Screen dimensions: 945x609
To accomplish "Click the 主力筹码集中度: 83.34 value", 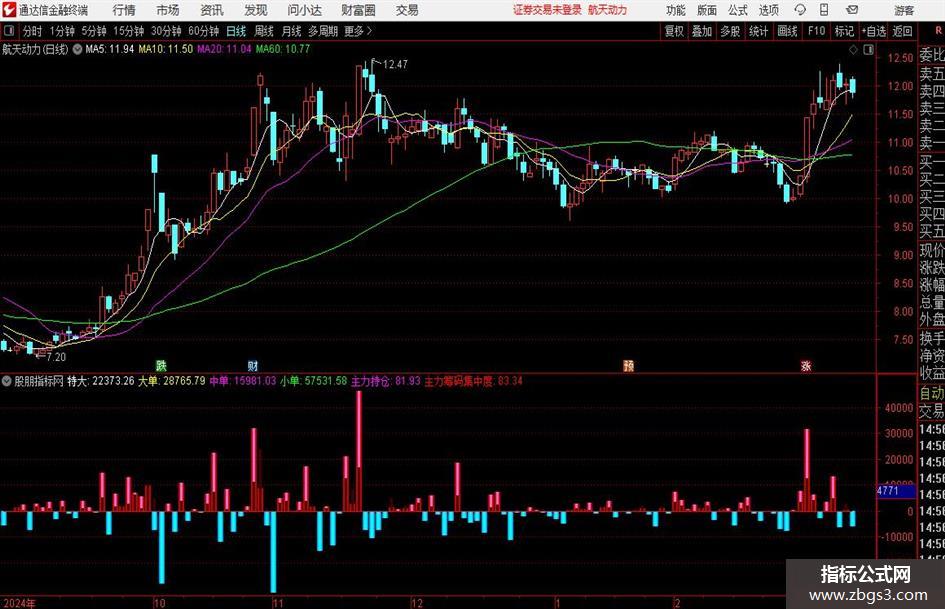I will (x=474, y=382).
